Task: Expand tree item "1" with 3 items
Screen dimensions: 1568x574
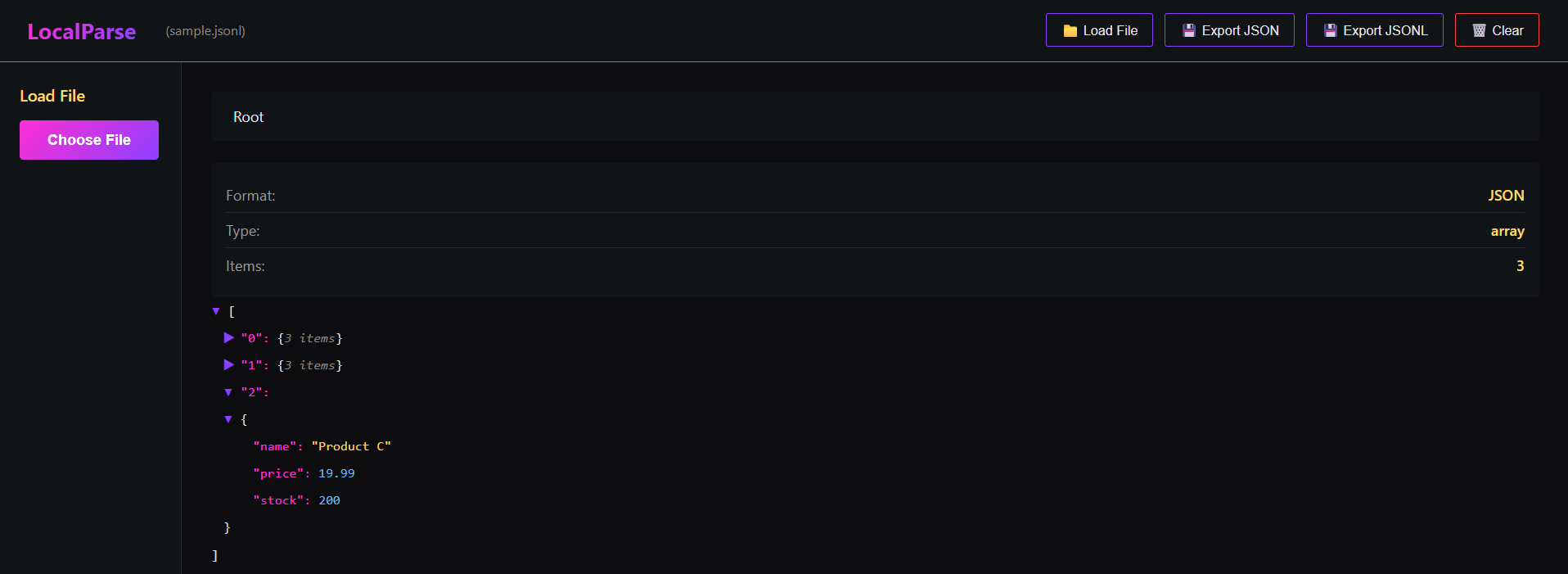Action: (x=229, y=364)
